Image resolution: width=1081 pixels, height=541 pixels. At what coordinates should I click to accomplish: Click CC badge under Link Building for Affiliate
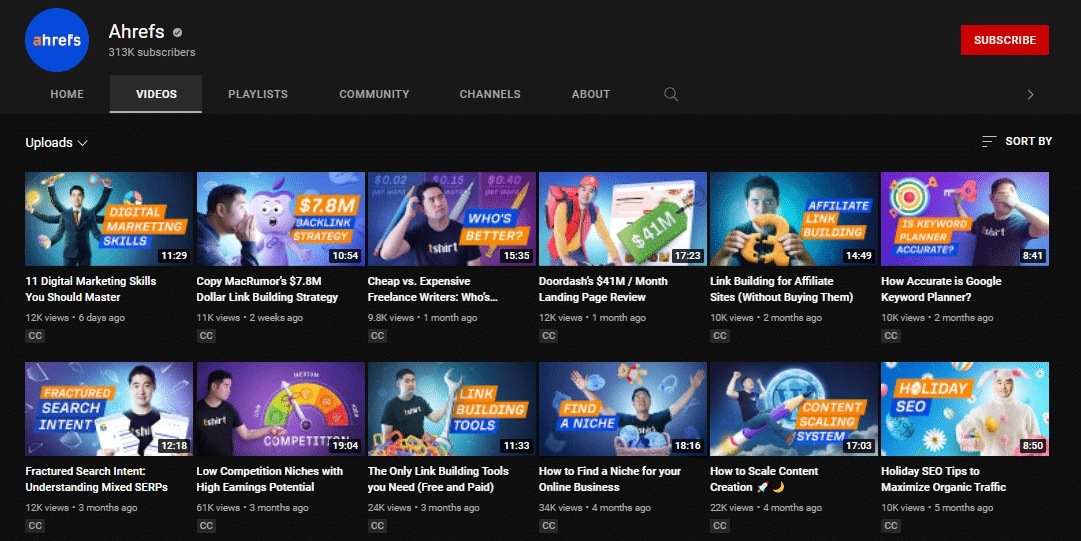tap(720, 336)
